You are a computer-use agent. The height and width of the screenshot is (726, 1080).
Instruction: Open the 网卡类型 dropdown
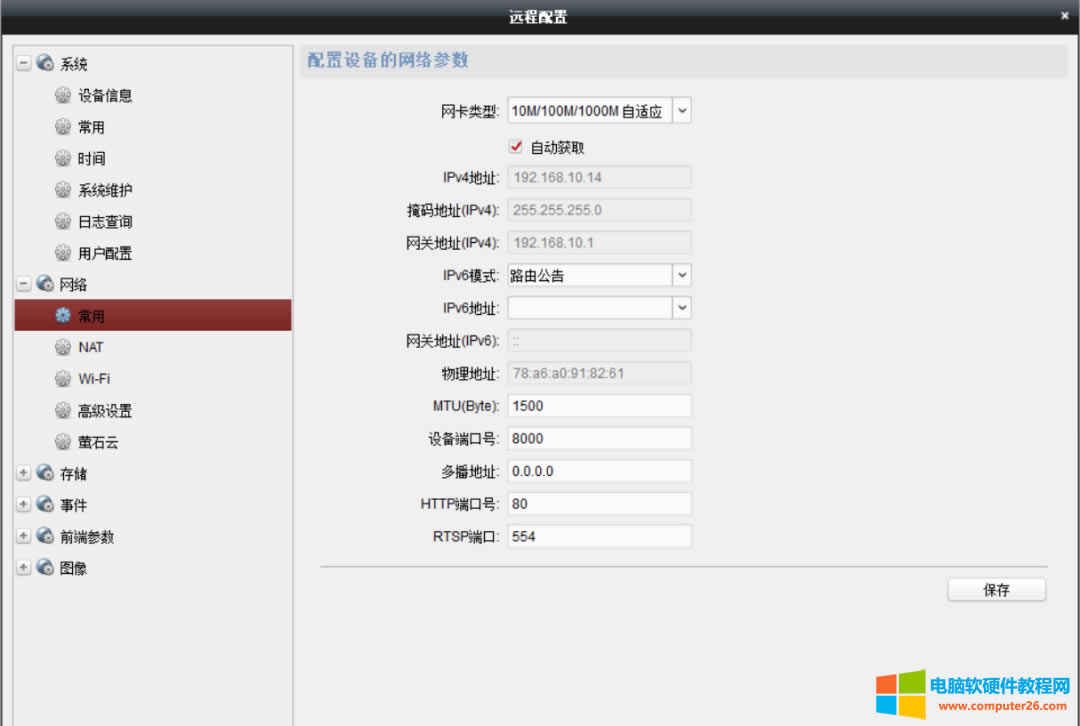[681, 111]
